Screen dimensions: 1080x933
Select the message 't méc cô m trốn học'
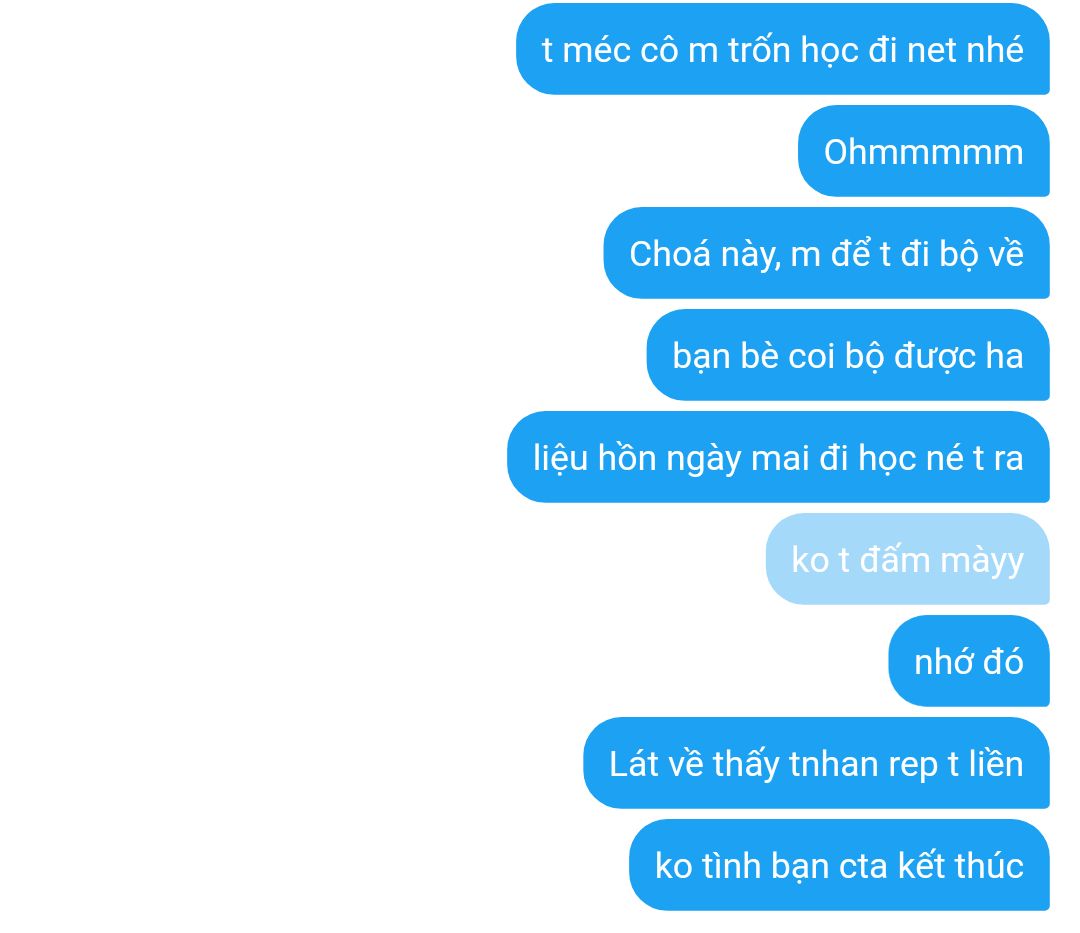click(782, 49)
